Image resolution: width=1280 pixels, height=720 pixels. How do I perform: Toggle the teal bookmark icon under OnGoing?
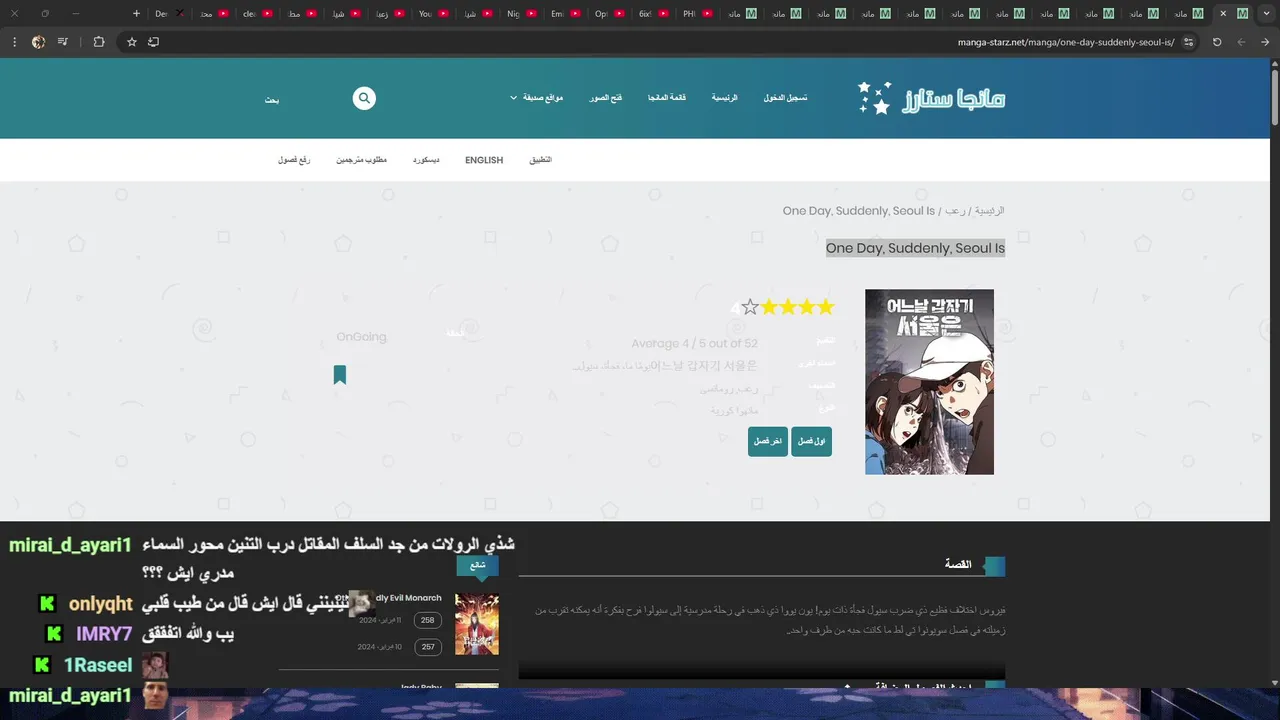(340, 375)
